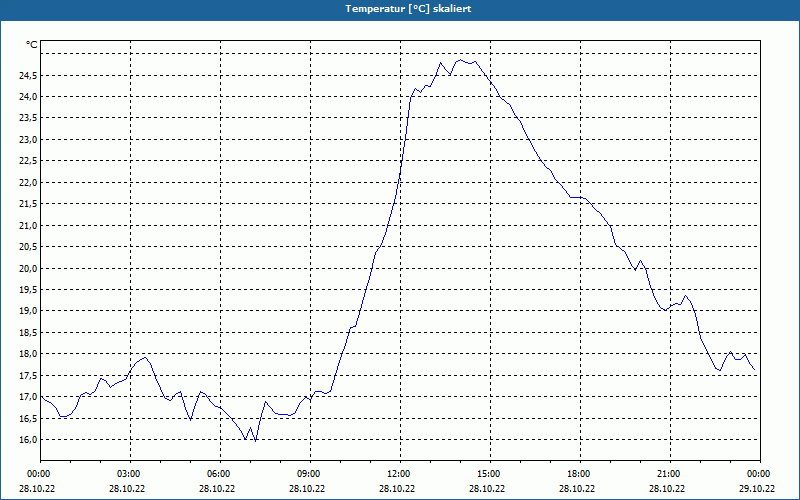Click the 03:00 time label

pyautogui.click(x=130, y=474)
